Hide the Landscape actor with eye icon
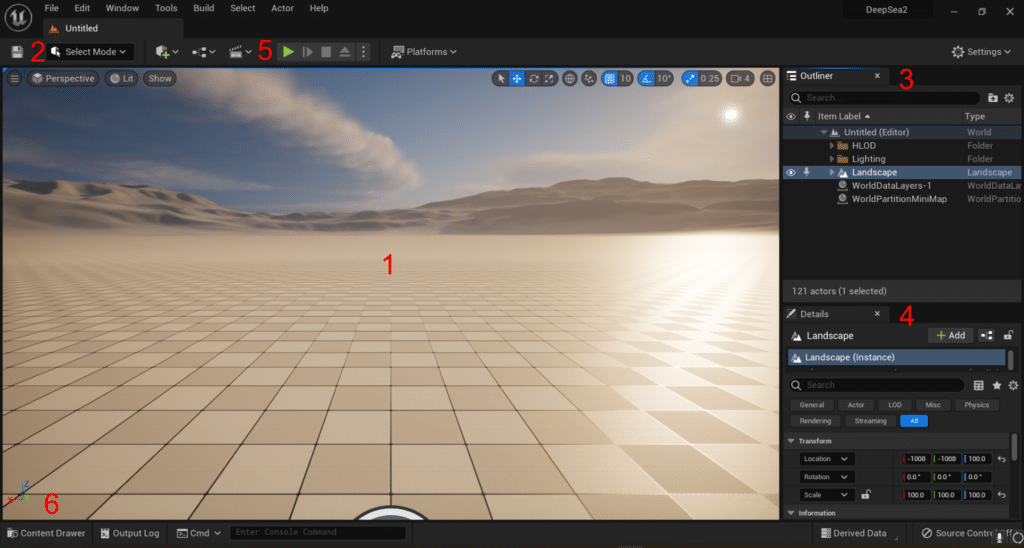Viewport: 1024px width, 548px height. coord(791,172)
